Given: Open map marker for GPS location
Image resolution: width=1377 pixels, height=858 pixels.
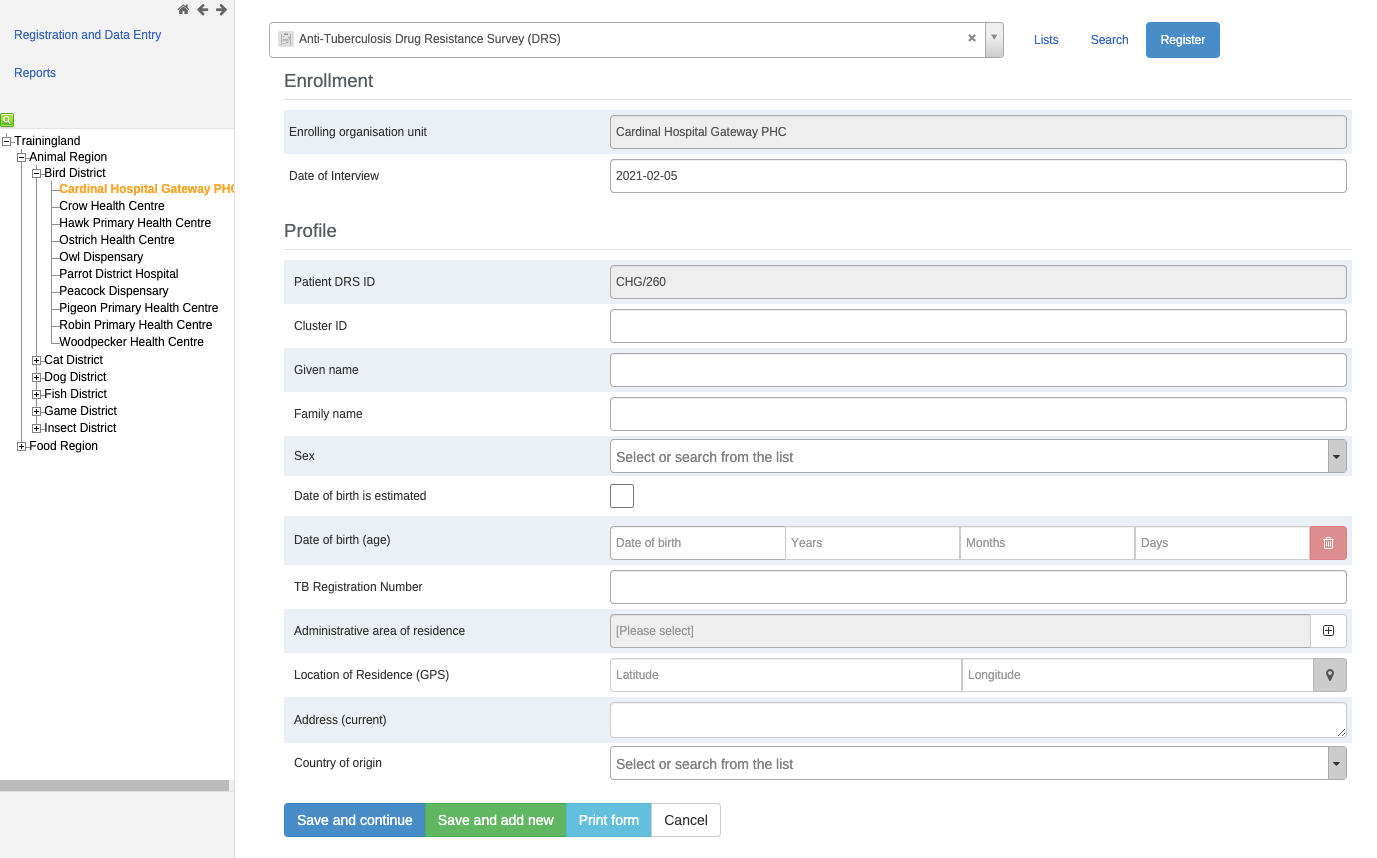Looking at the screenshot, I should [x=1330, y=675].
